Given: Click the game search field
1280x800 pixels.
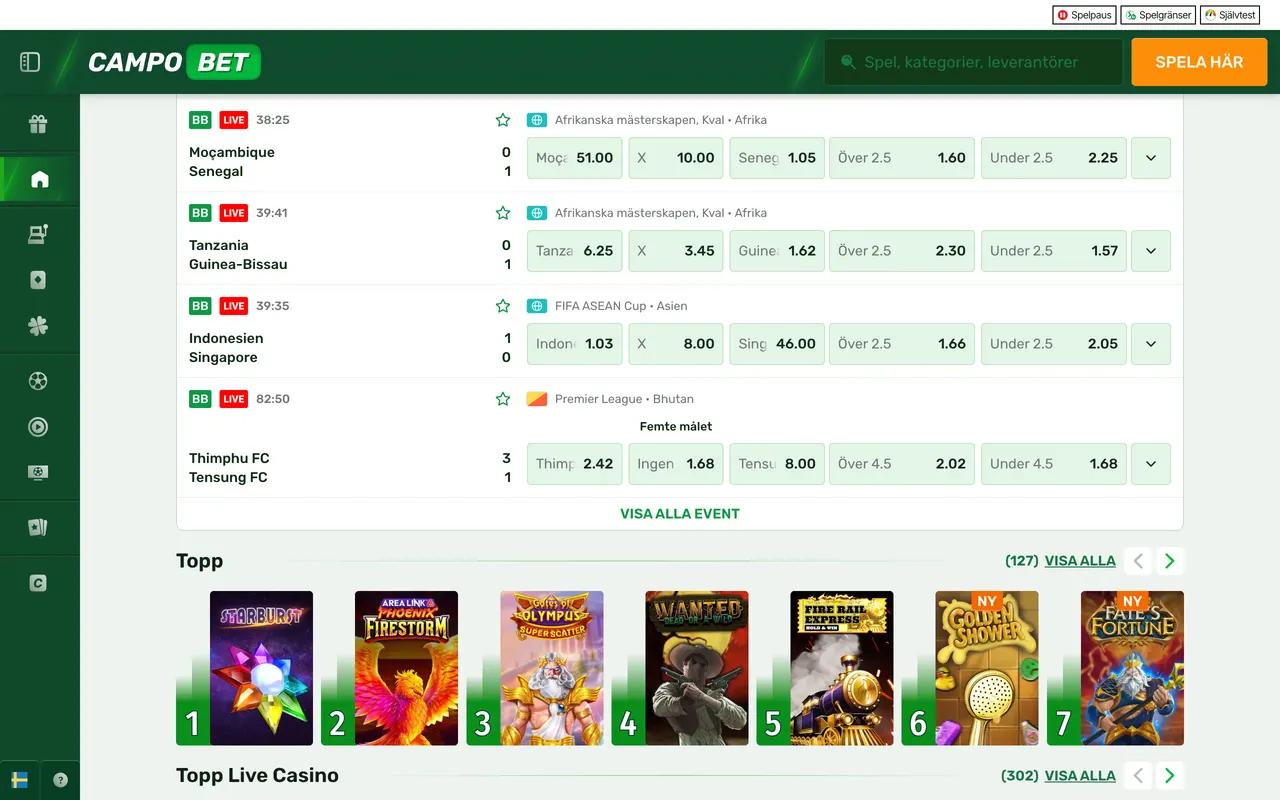Looking at the screenshot, I should [973, 62].
